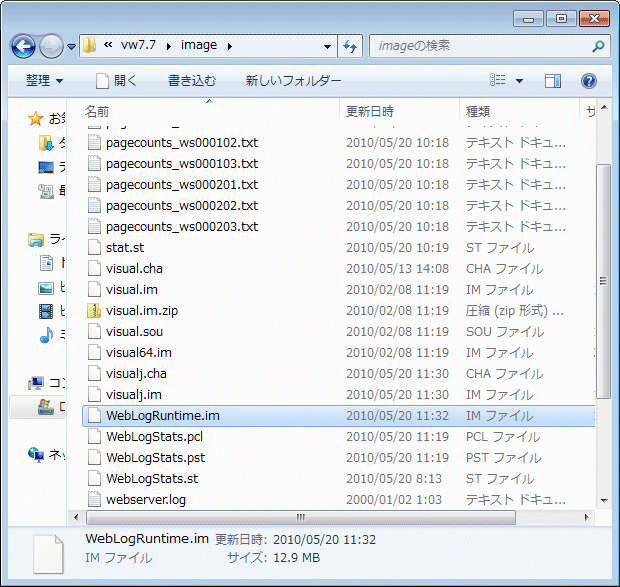620x587 pixels.
Task: Click the vertical scrollbar down arrow
Action: pos(603,499)
